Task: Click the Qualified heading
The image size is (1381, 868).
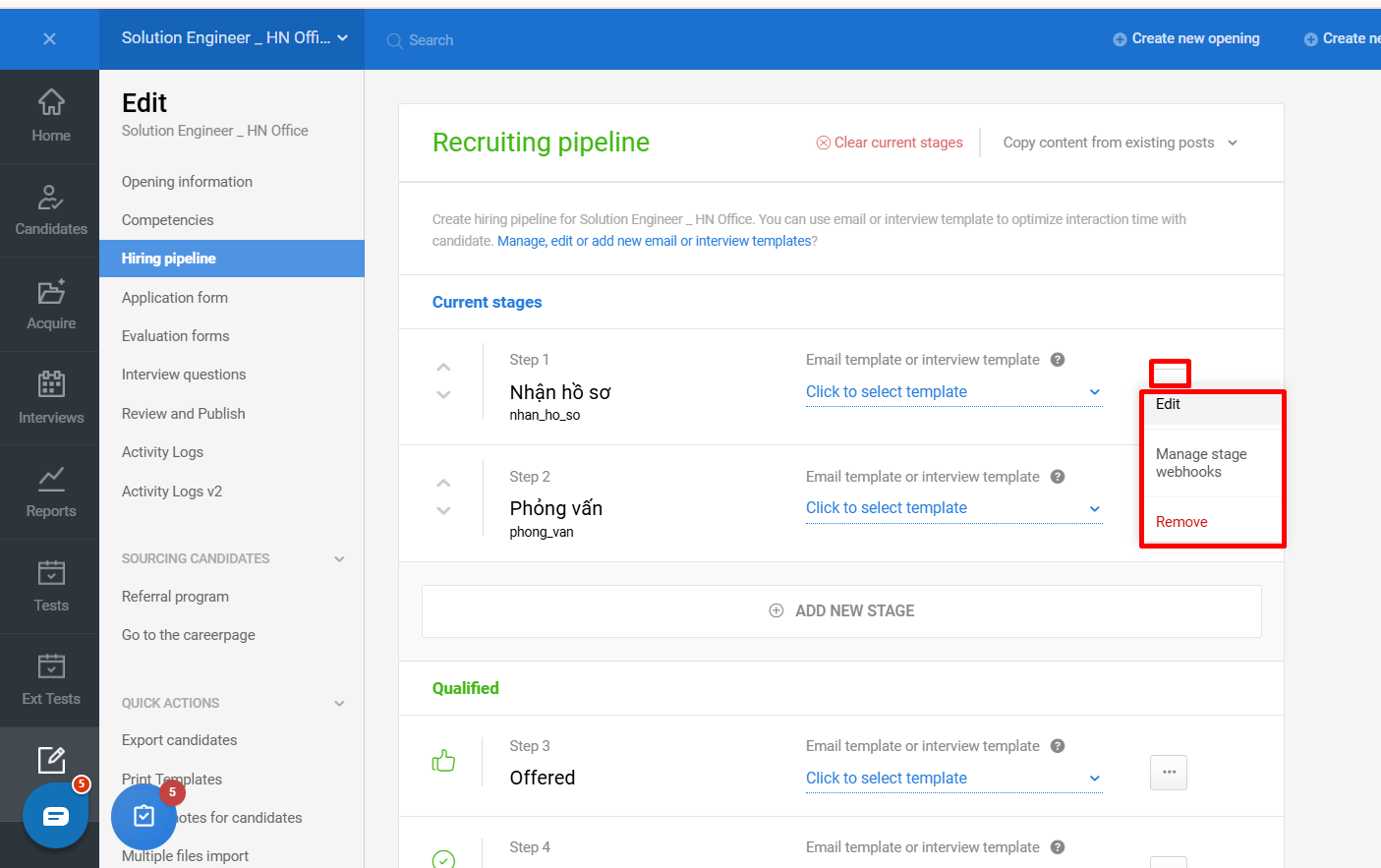Action: [466, 688]
